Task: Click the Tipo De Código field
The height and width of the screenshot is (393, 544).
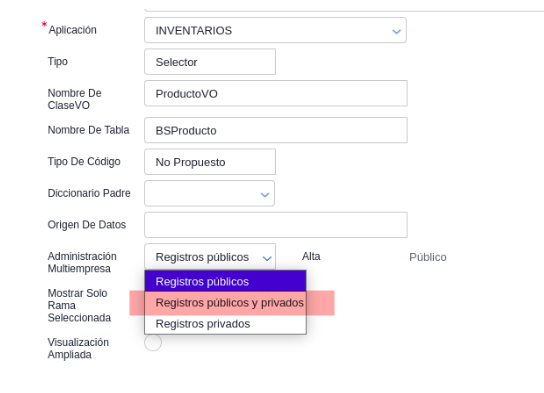Action: [x=210, y=162]
